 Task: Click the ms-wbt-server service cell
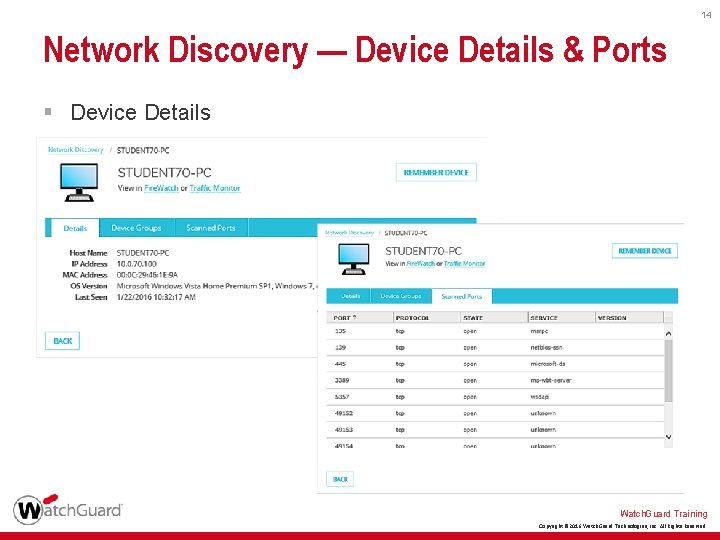click(x=551, y=380)
